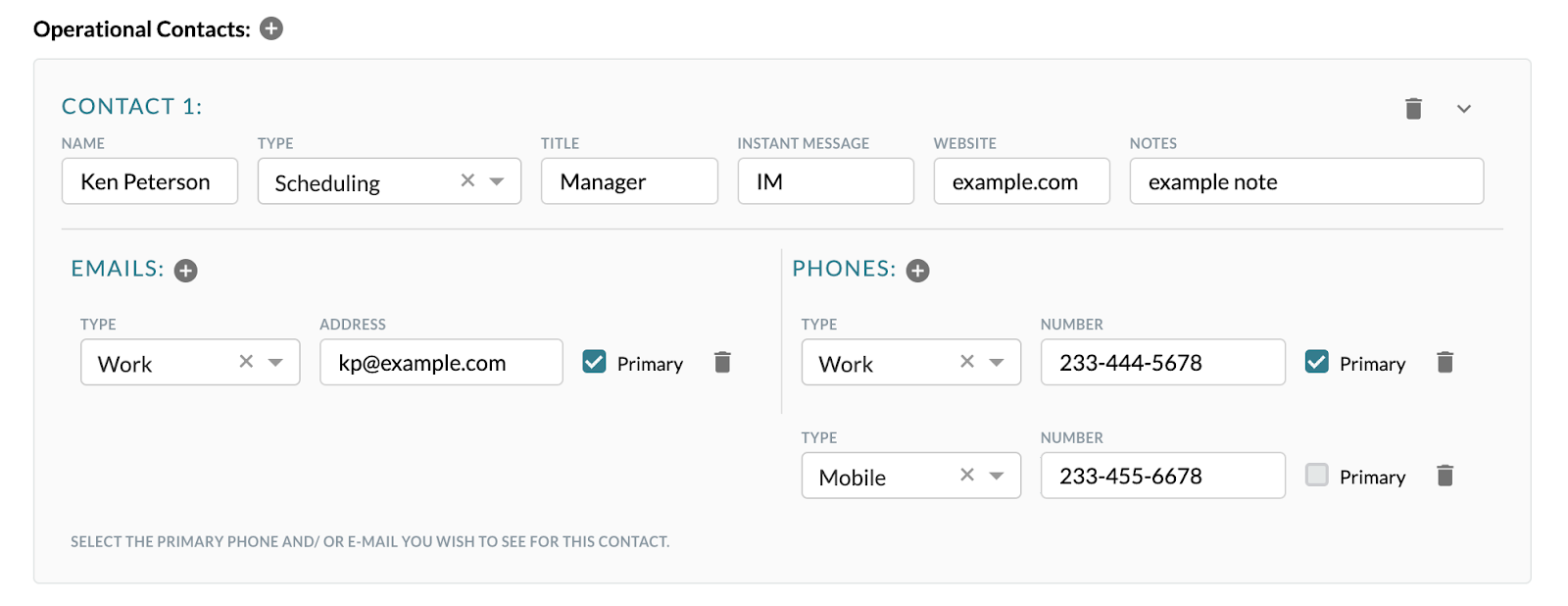
Task: Open the email Type dropdown
Action: (x=275, y=362)
